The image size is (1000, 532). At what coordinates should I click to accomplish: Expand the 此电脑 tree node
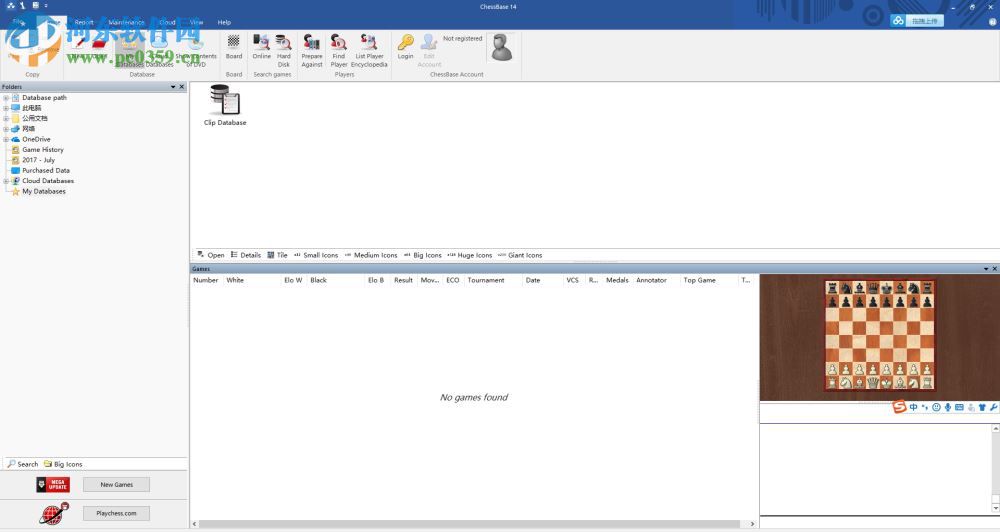(x=6, y=108)
